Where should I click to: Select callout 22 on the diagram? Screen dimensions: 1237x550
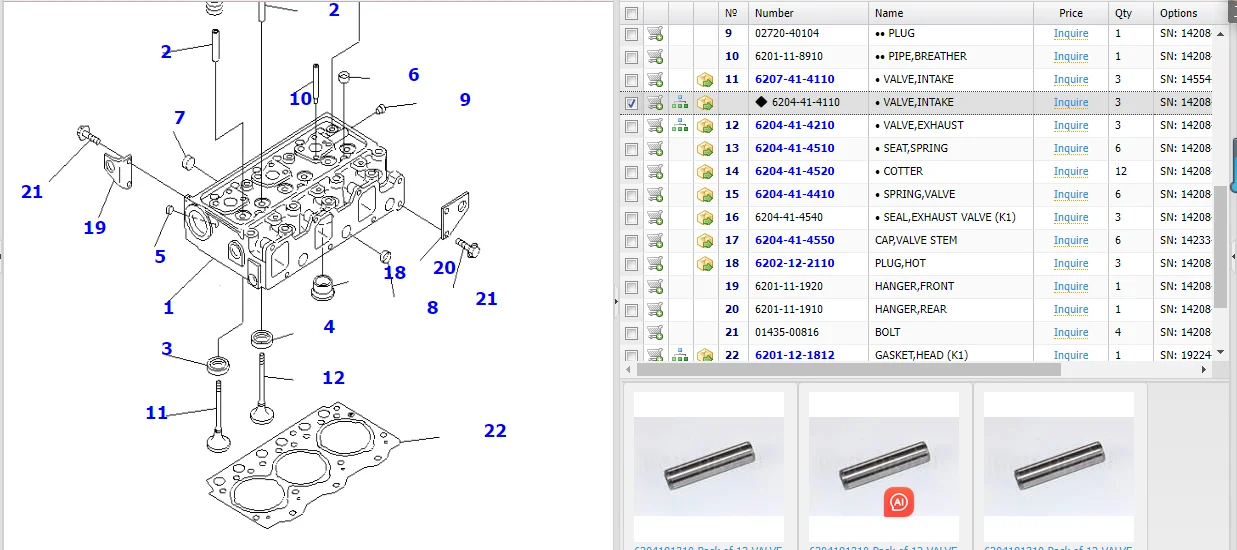tap(495, 431)
